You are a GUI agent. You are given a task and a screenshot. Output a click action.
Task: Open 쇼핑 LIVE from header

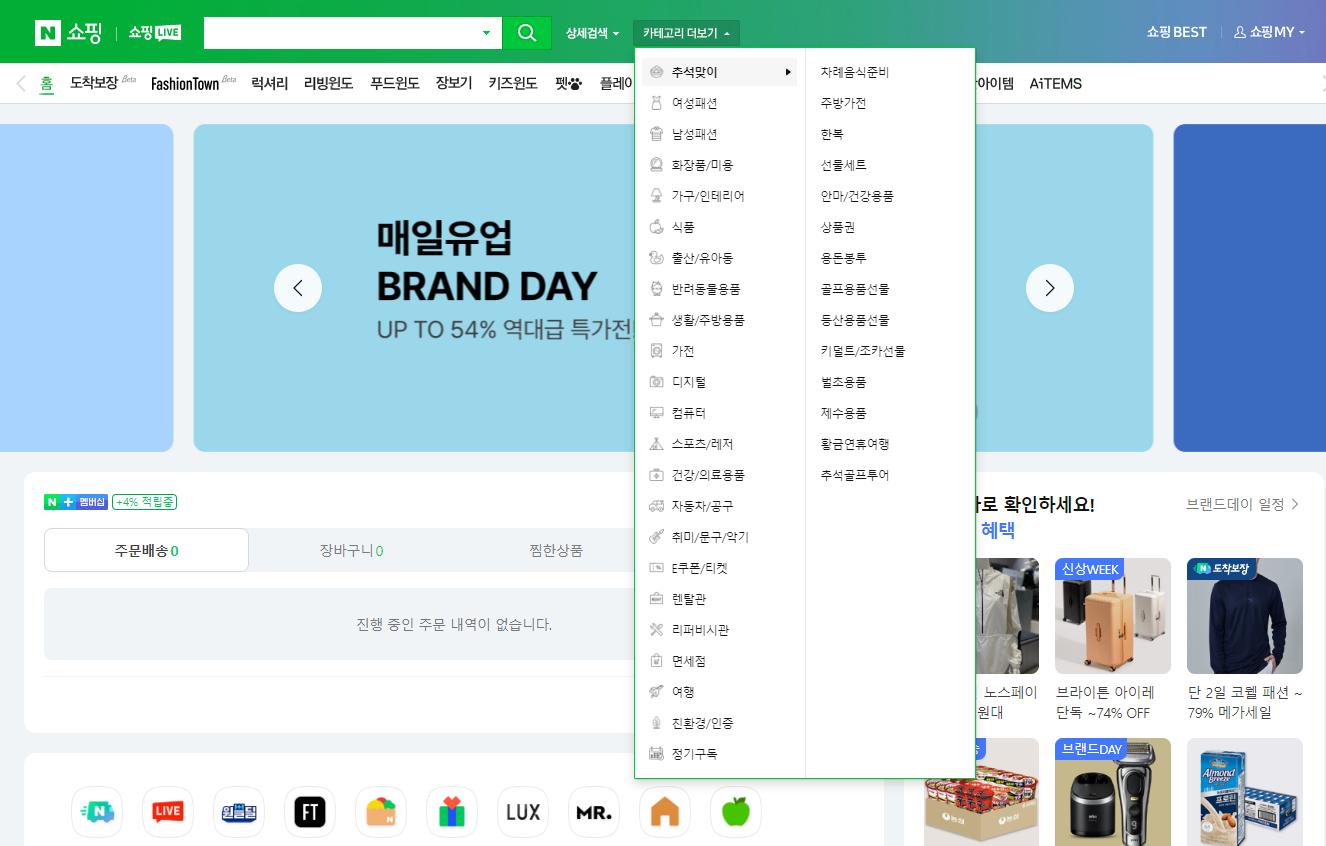[154, 32]
